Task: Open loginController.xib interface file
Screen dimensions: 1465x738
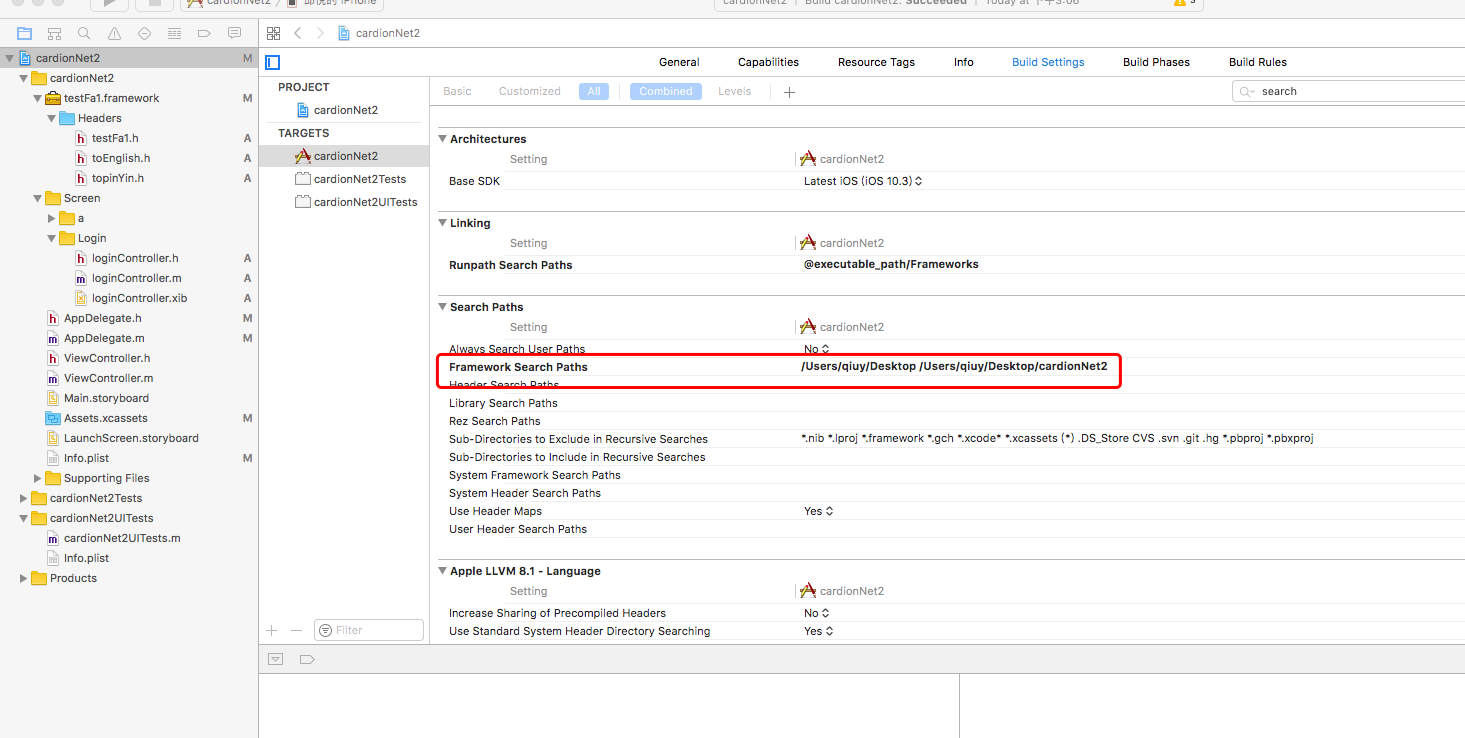Action: point(138,298)
